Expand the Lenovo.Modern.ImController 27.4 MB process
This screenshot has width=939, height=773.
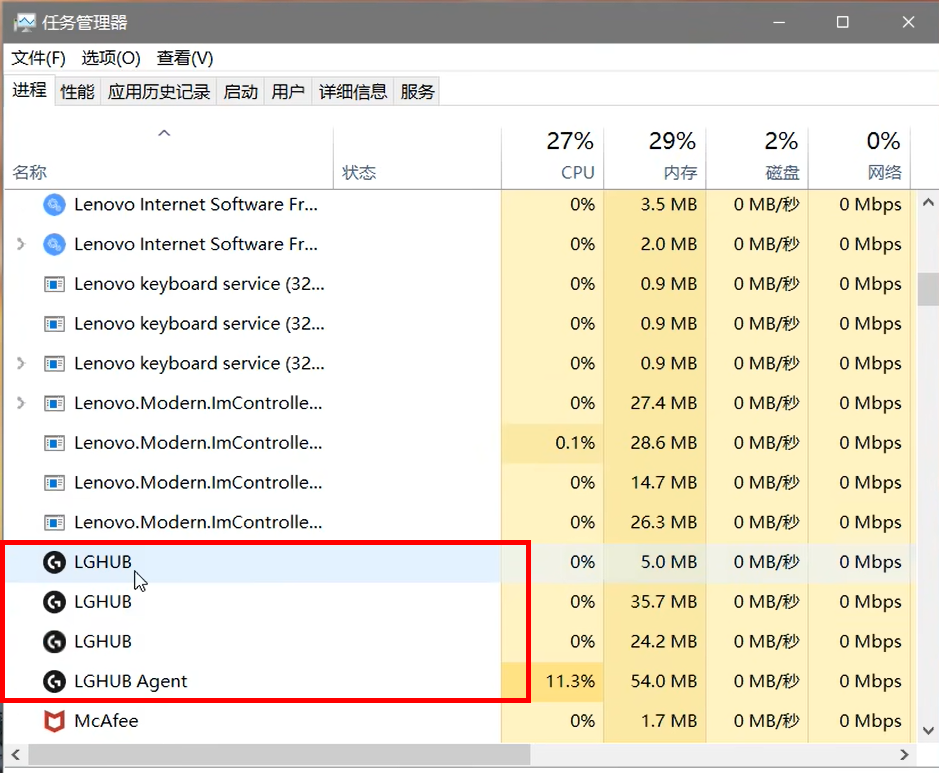coord(21,403)
